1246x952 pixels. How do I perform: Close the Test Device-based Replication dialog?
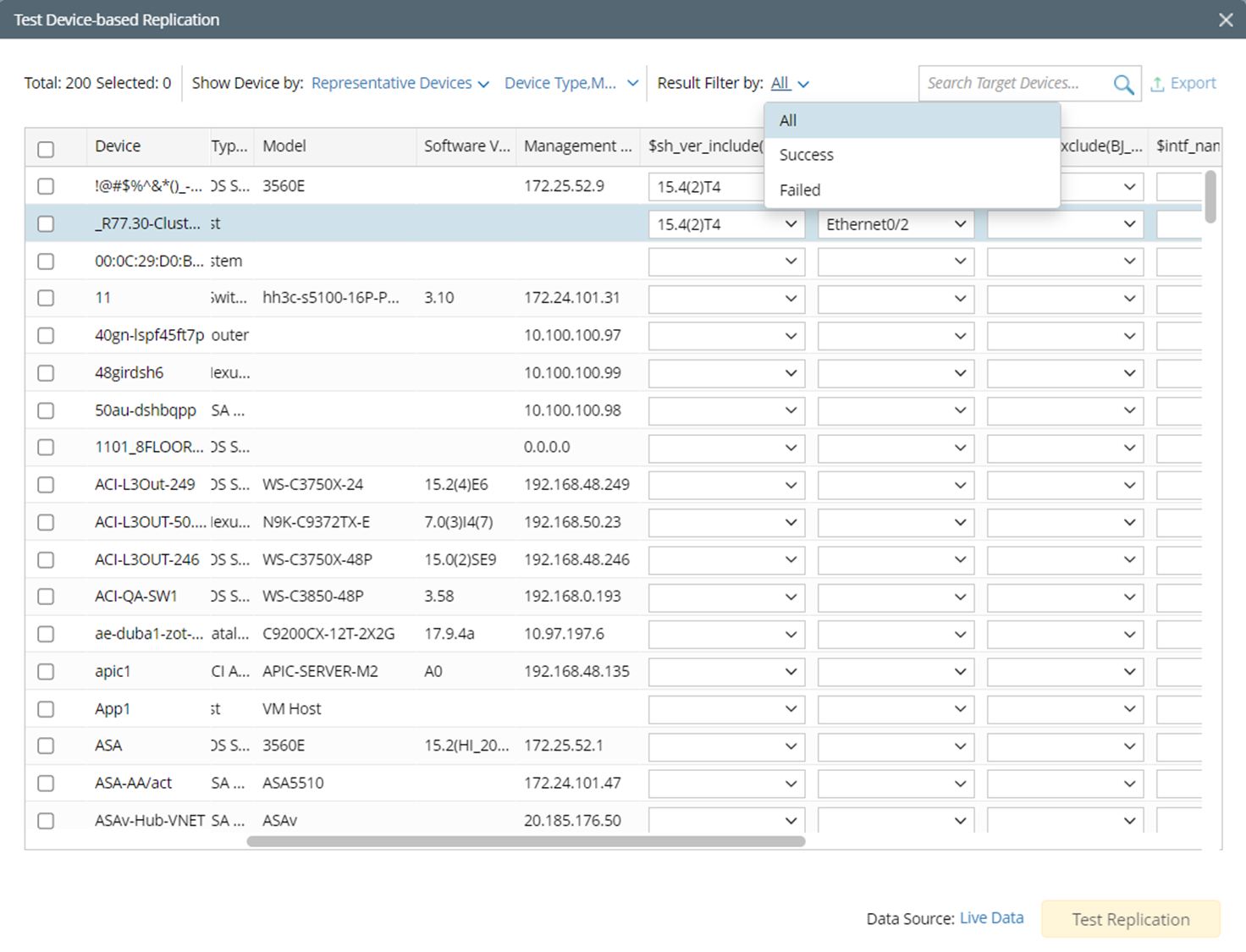[1225, 19]
